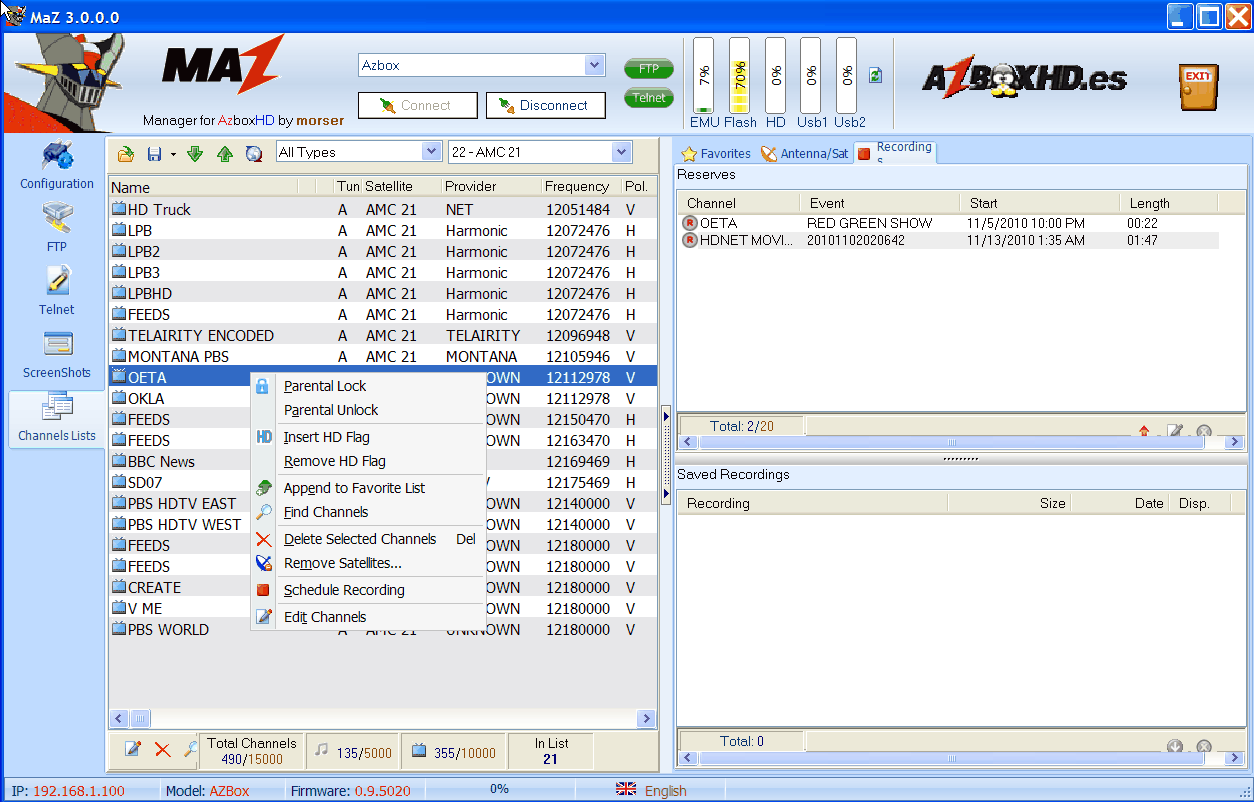Select the BBC News channel row

pos(179,461)
